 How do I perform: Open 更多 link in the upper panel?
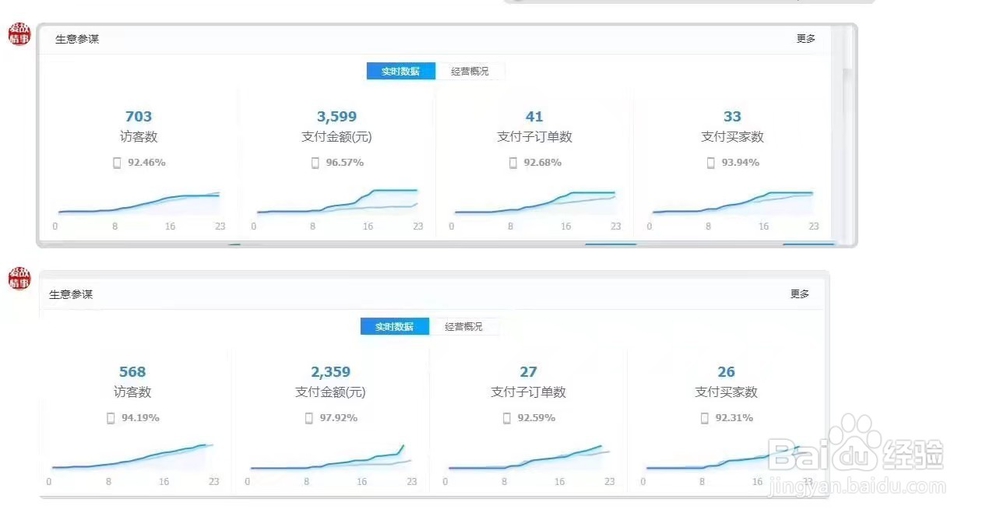805,39
